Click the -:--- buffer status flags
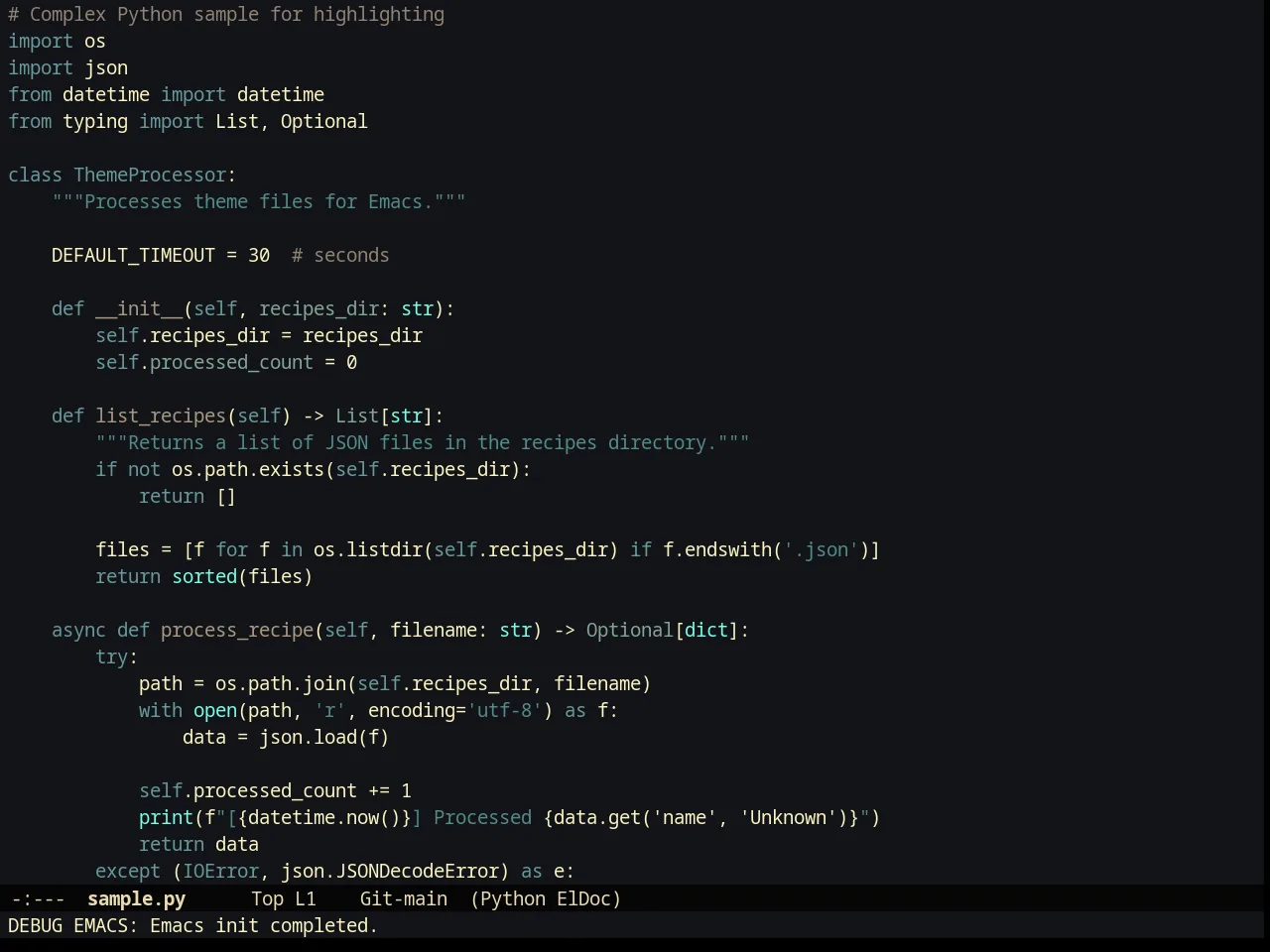The height and width of the screenshot is (952, 1270). point(38,898)
